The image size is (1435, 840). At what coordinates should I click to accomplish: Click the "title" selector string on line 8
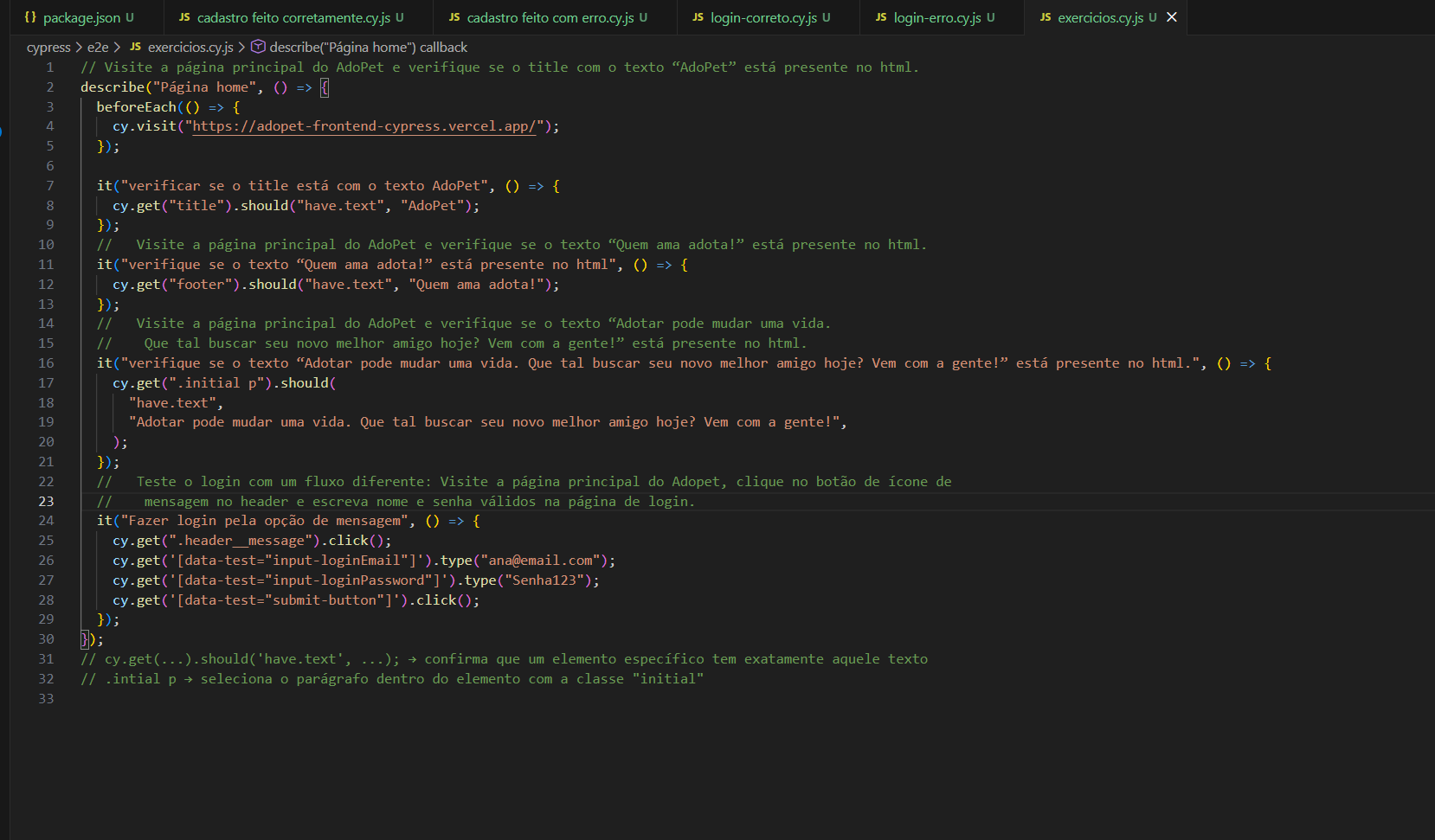196,206
